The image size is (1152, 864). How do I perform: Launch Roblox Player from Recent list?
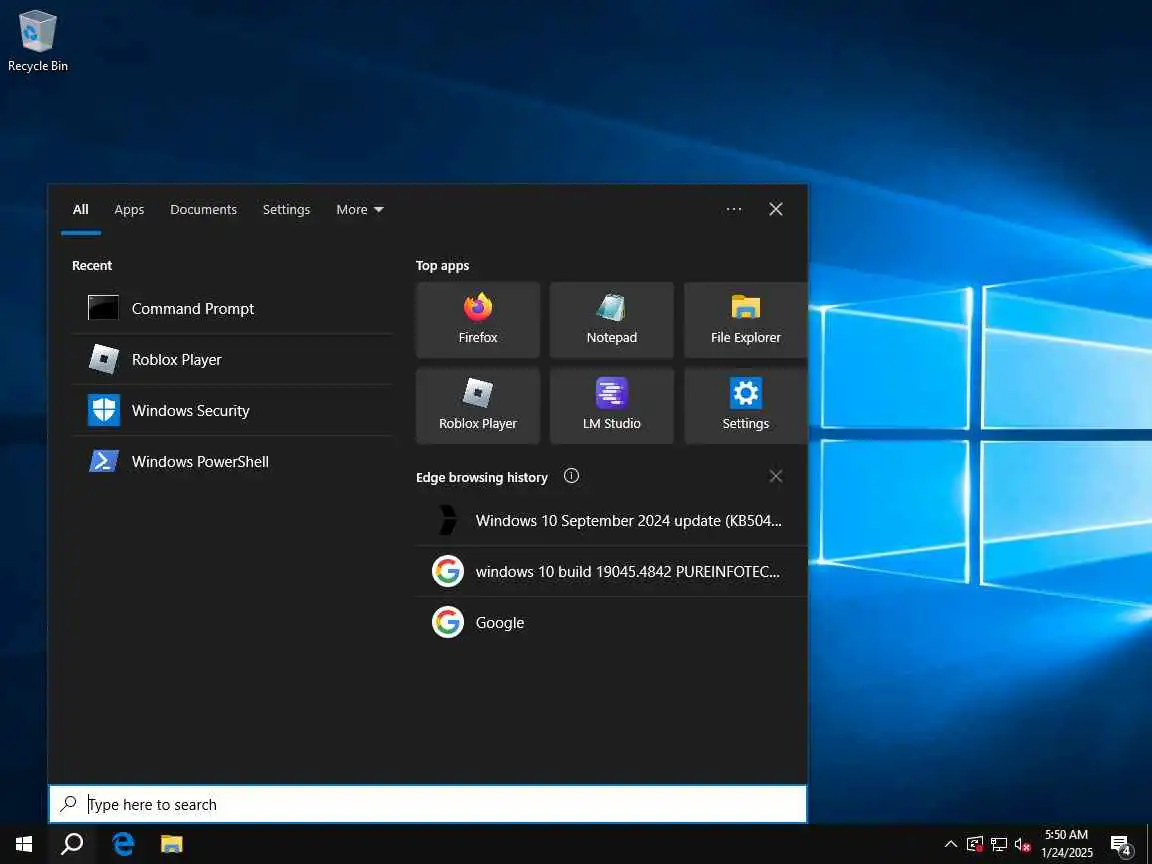click(232, 359)
